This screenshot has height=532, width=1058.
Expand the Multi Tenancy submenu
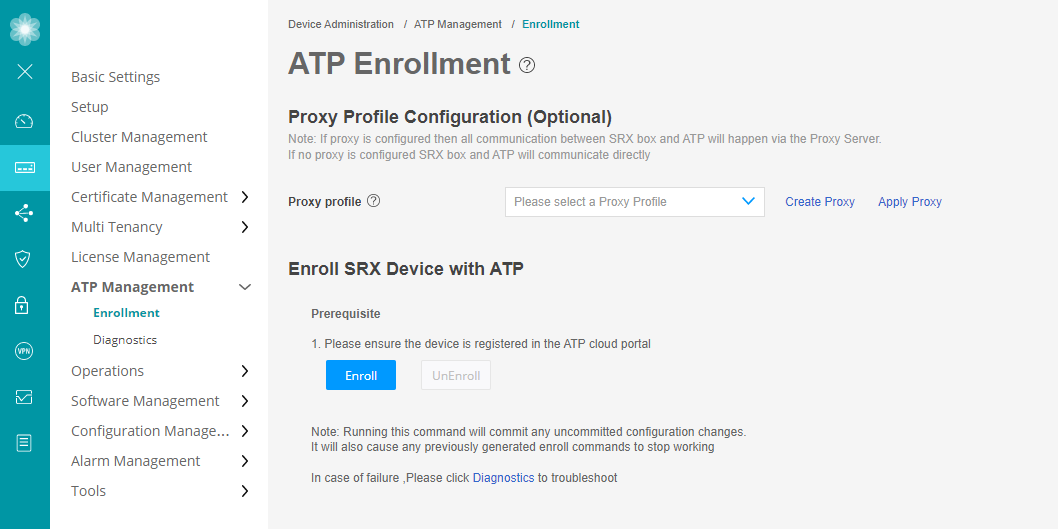pos(245,227)
